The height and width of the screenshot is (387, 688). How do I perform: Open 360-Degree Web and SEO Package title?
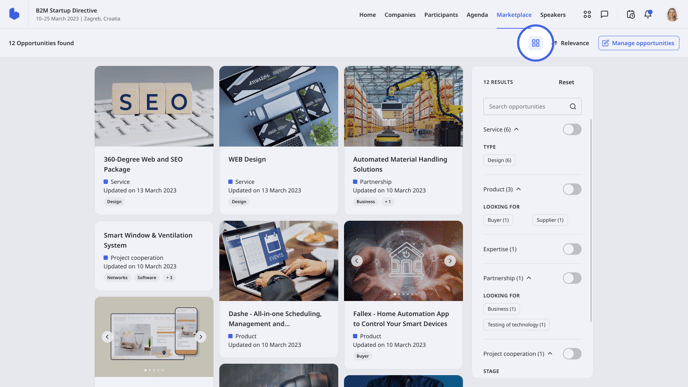click(143, 164)
